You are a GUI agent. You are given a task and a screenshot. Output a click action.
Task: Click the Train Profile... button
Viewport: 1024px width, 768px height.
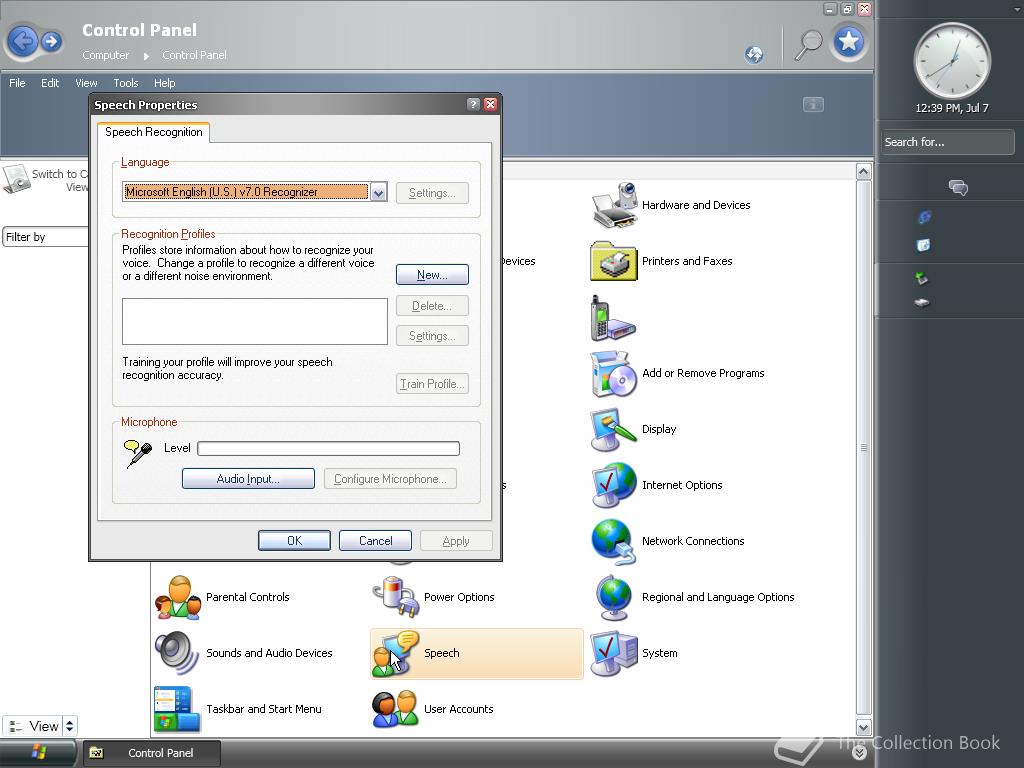tap(432, 384)
